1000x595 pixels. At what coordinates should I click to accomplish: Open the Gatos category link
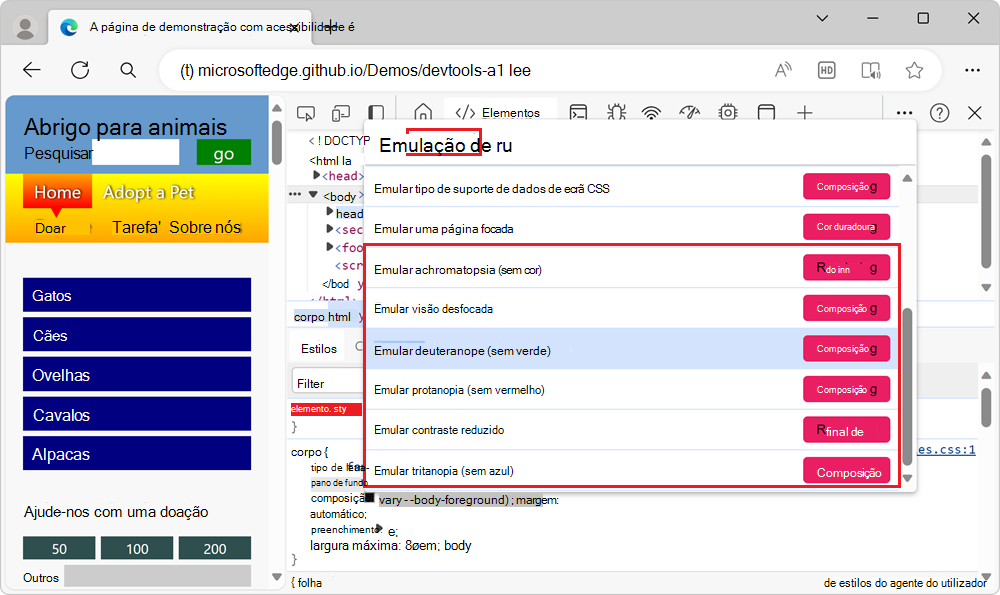click(x=137, y=295)
